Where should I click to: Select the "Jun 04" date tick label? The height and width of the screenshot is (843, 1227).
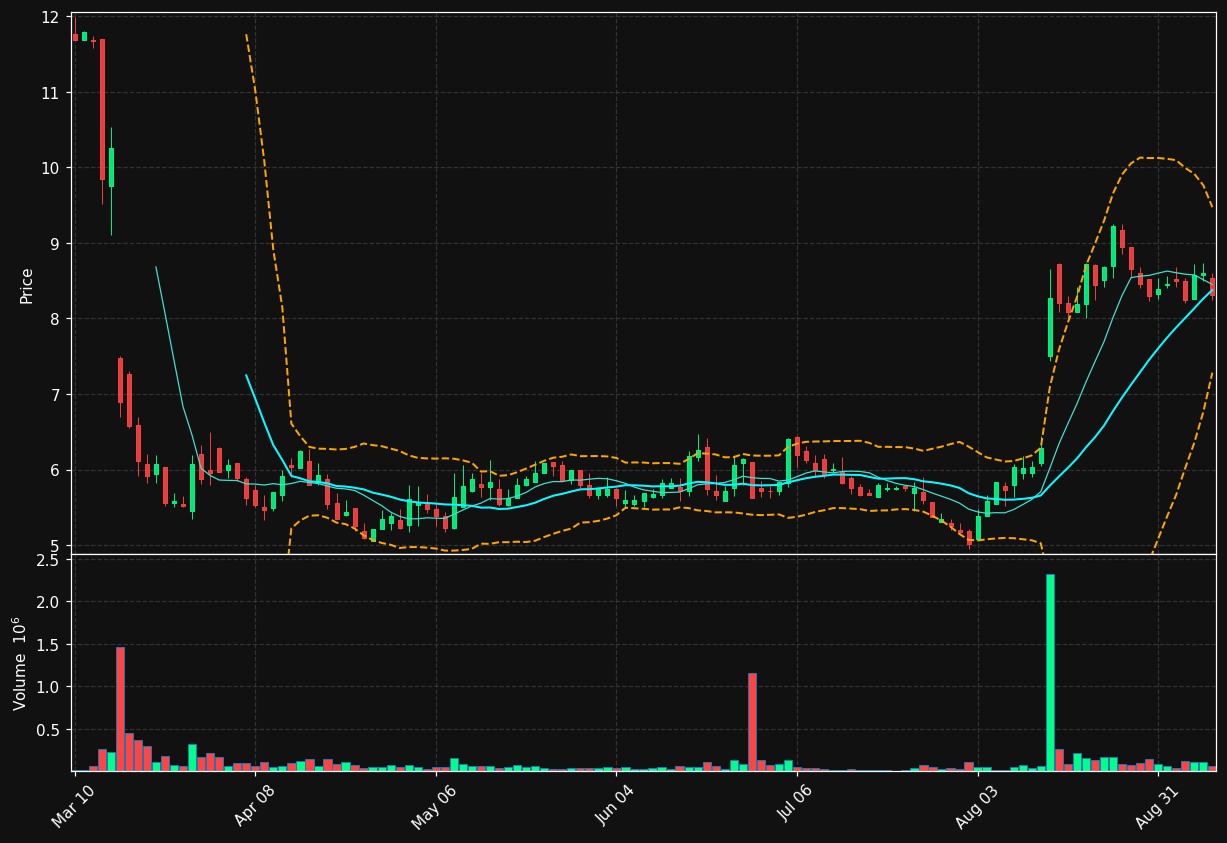(615, 805)
